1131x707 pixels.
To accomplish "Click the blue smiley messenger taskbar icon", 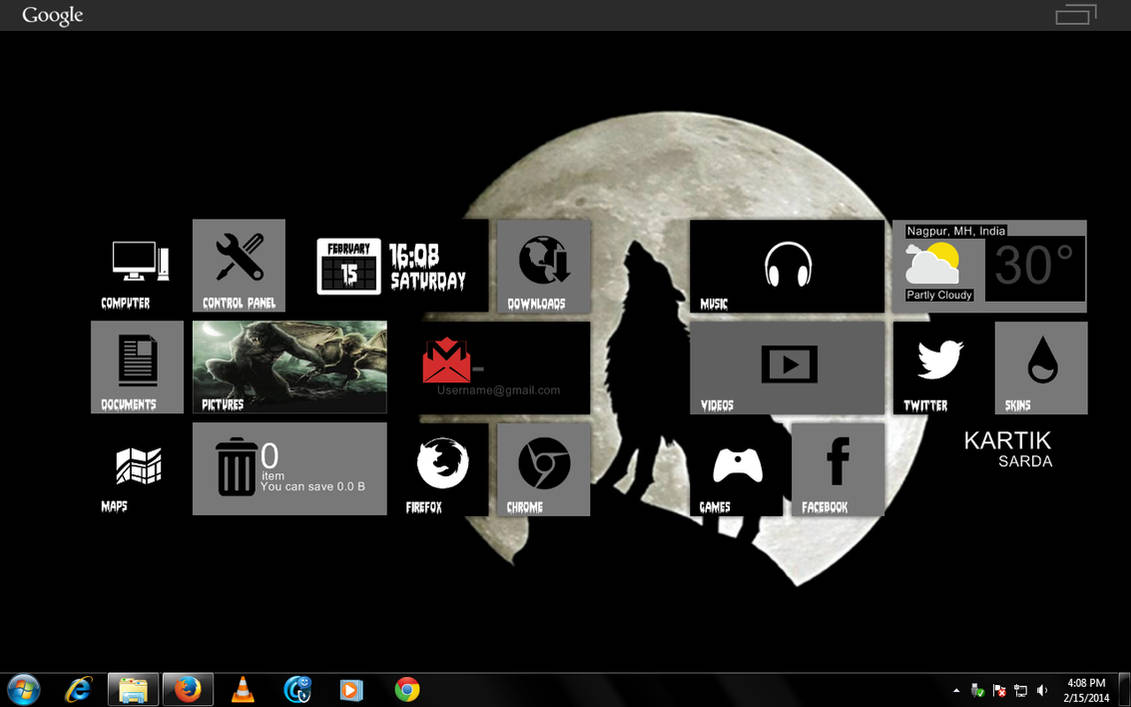I will pyautogui.click(x=298, y=690).
